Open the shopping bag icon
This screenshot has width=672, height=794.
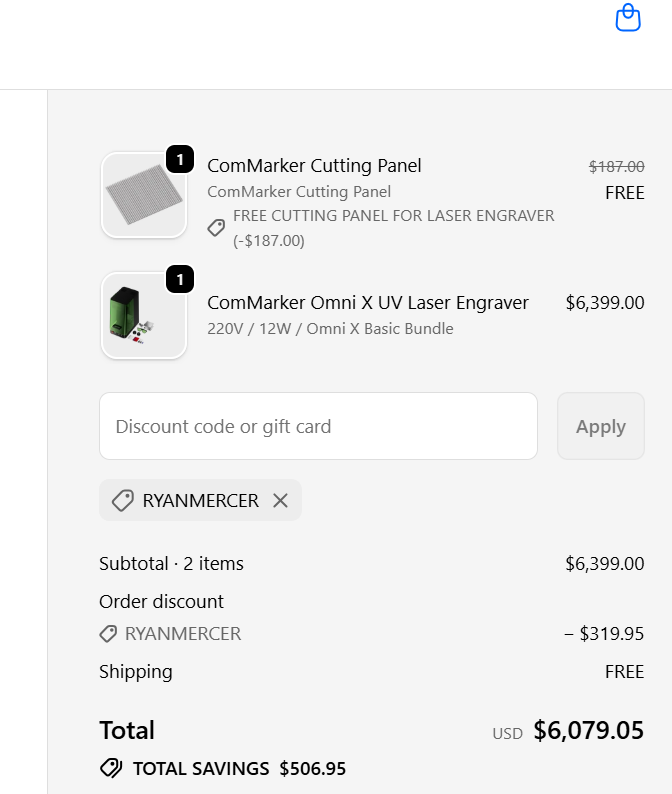pyautogui.click(x=628, y=18)
